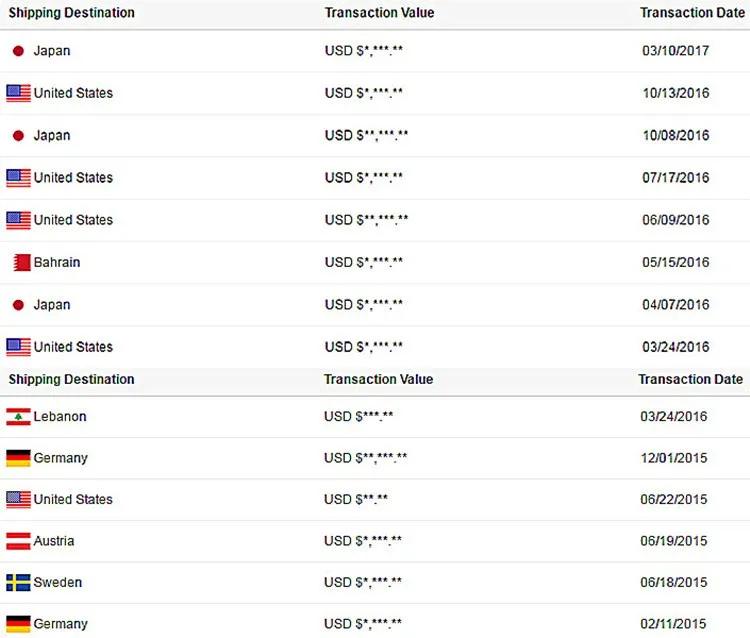Click the Austria destination text
Image resolution: width=750 pixels, height=638 pixels.
pos(54,541)
